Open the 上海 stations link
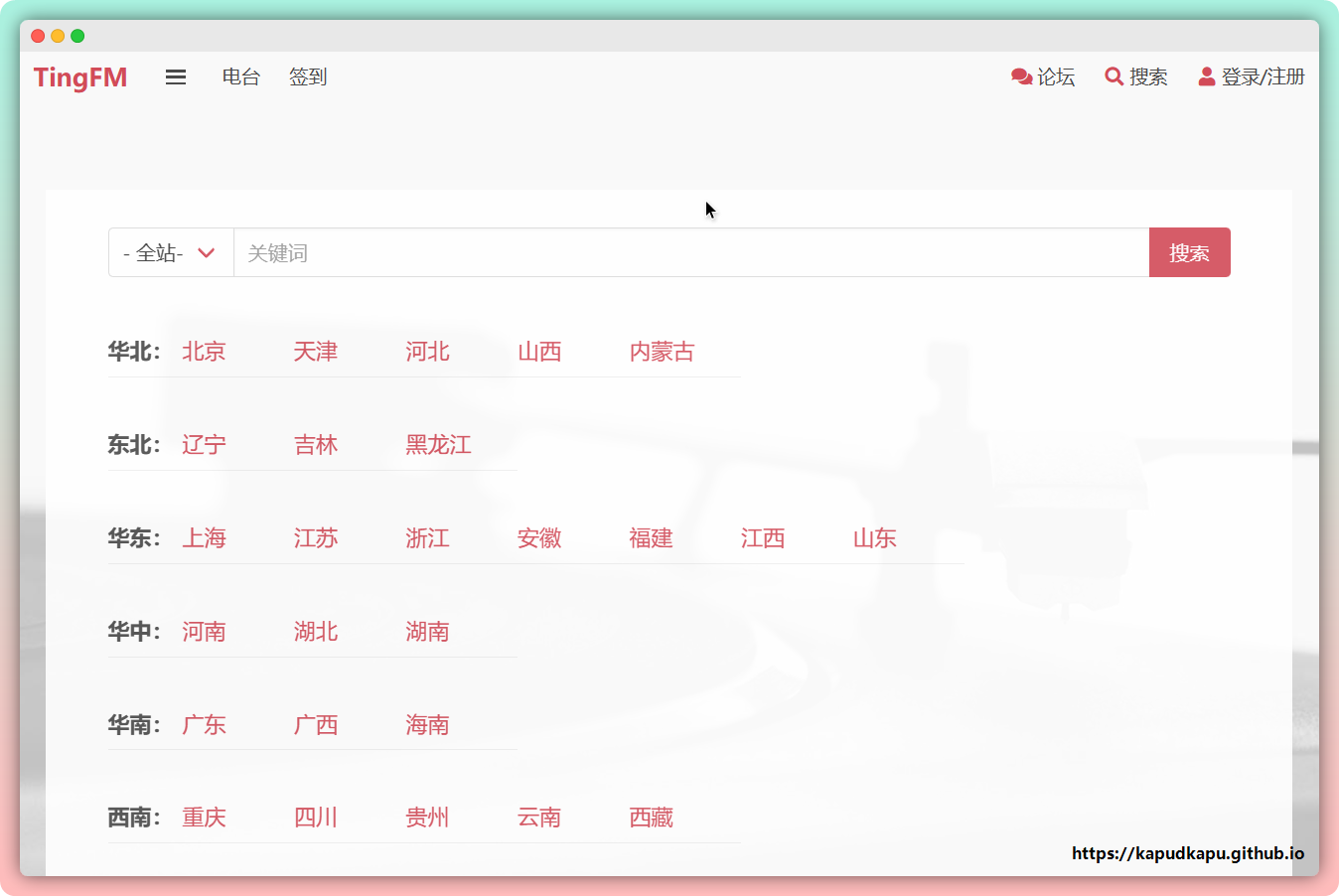 click(x=204, y=538)
